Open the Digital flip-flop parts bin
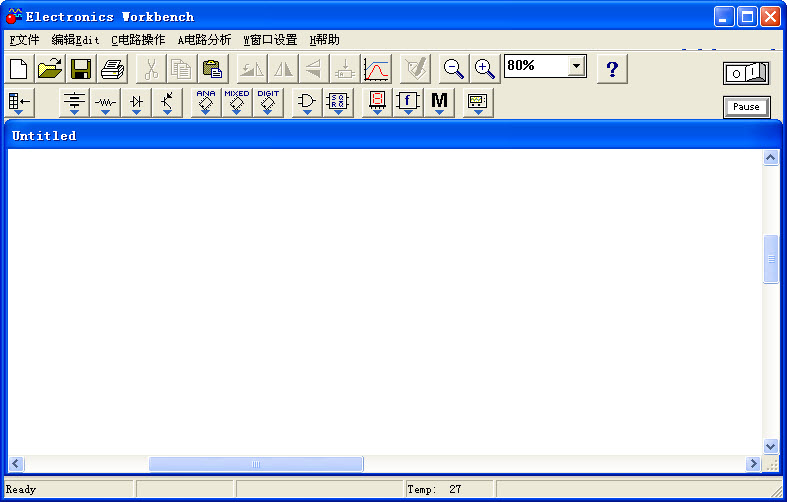The height and width of the screenshot is (502, 787). [338, 103]
